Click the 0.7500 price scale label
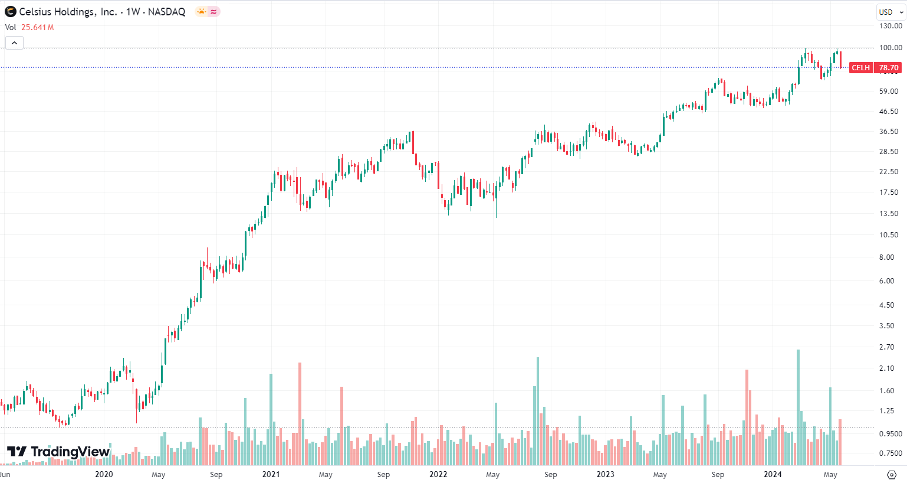 890,453
